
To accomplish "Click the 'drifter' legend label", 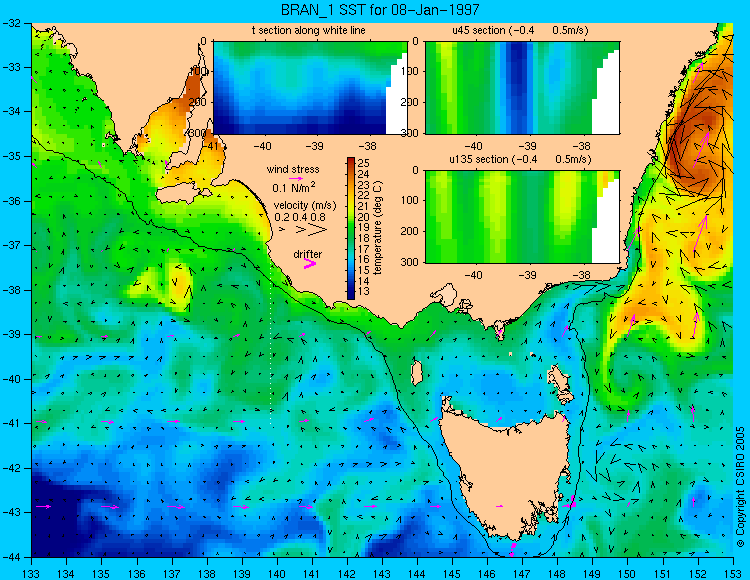I will tap(308, 254).
